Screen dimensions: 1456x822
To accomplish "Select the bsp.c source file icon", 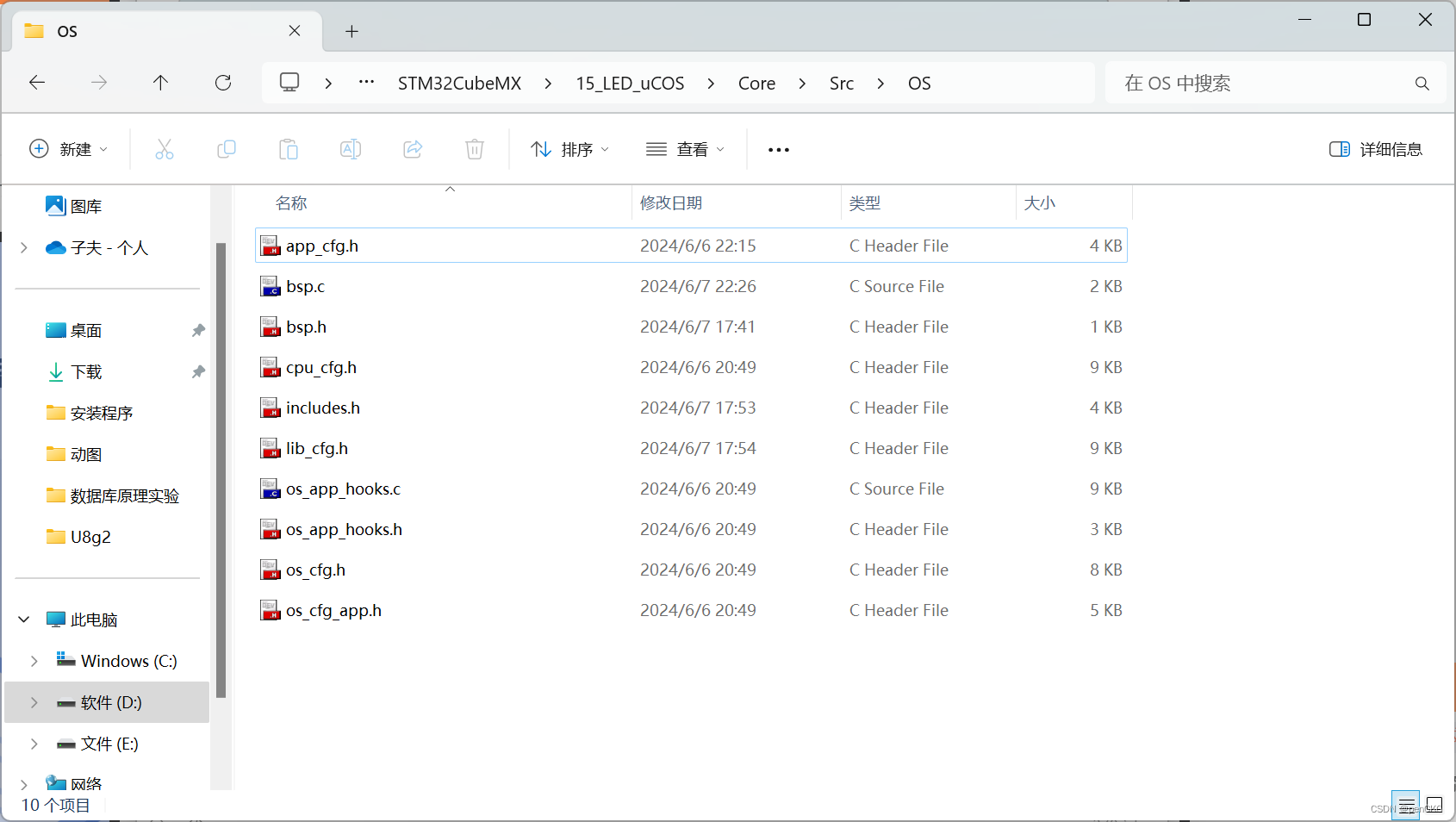I will click(271, 286).
